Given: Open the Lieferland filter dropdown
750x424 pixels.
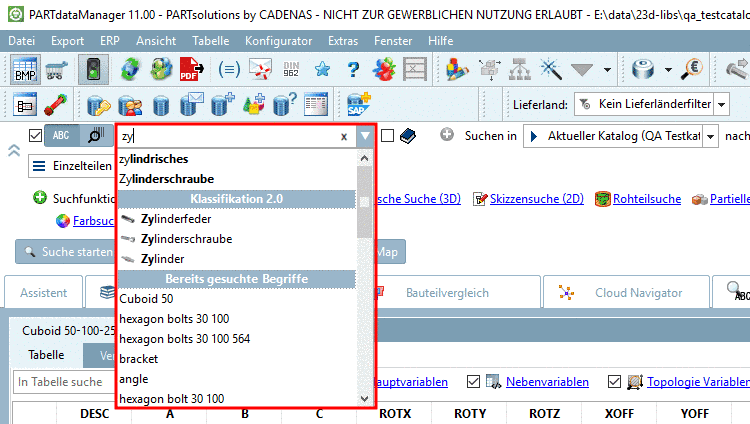Looking at the screenshot, I should pos(721,104).
